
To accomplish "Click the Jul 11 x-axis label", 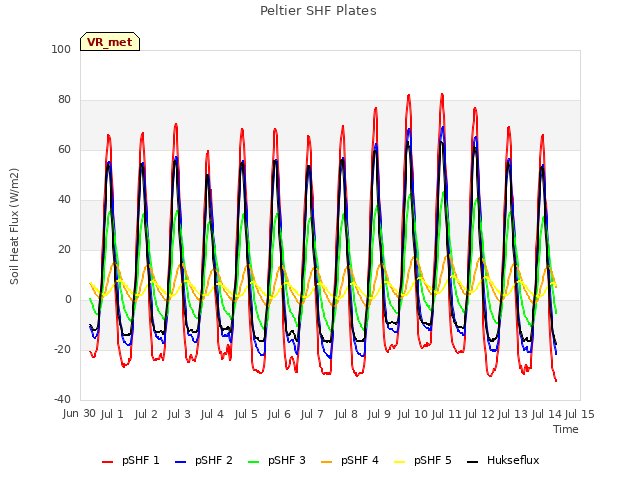I will point(446,414).
